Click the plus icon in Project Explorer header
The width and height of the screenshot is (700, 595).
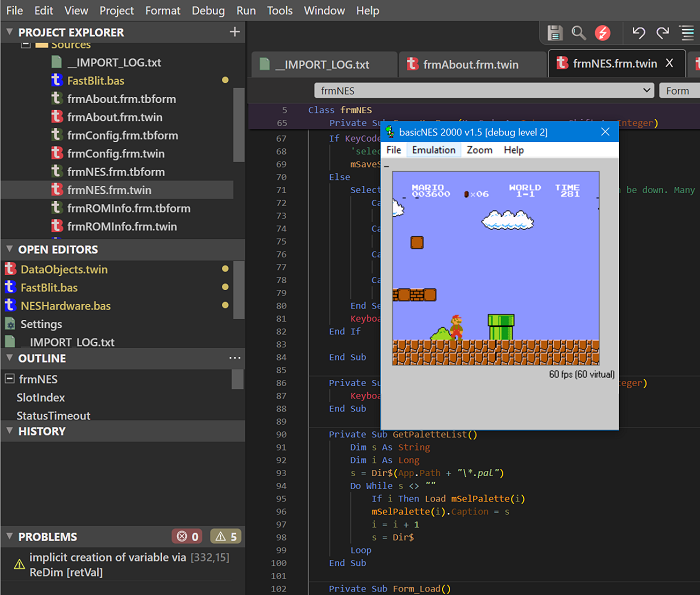[235, 32]
